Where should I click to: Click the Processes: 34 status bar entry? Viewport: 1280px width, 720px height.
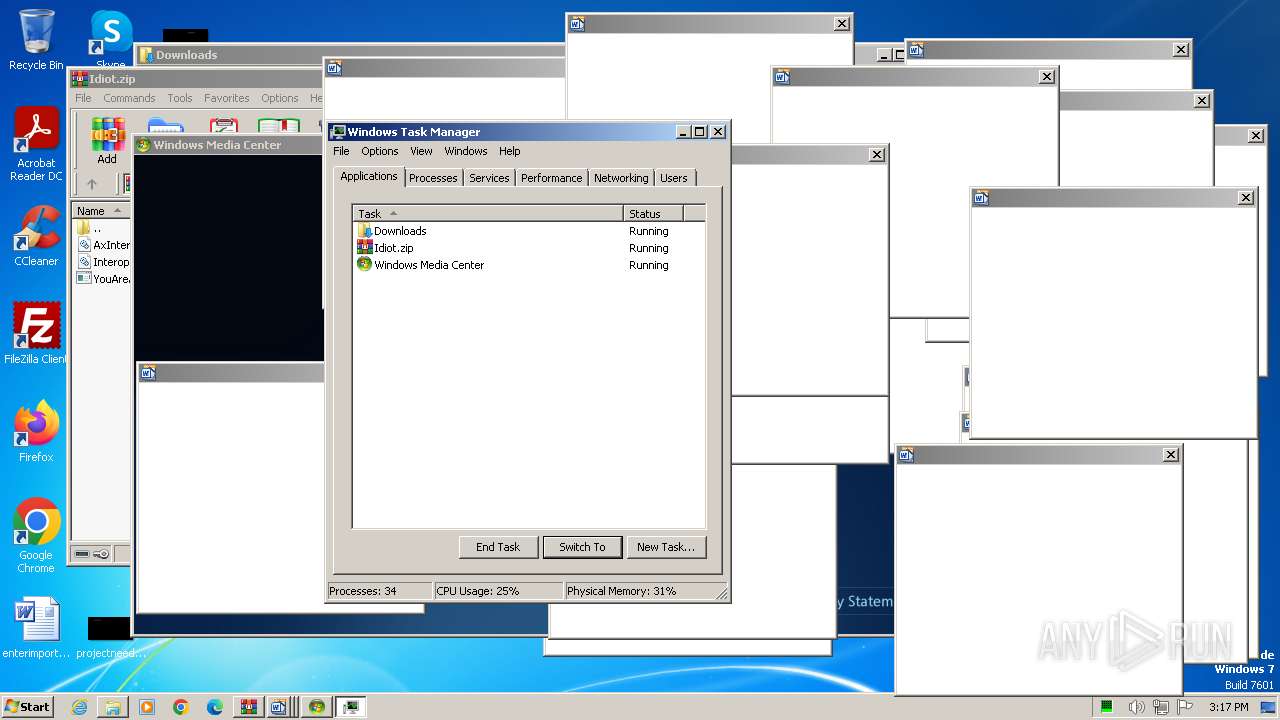(x=380, y=591)
